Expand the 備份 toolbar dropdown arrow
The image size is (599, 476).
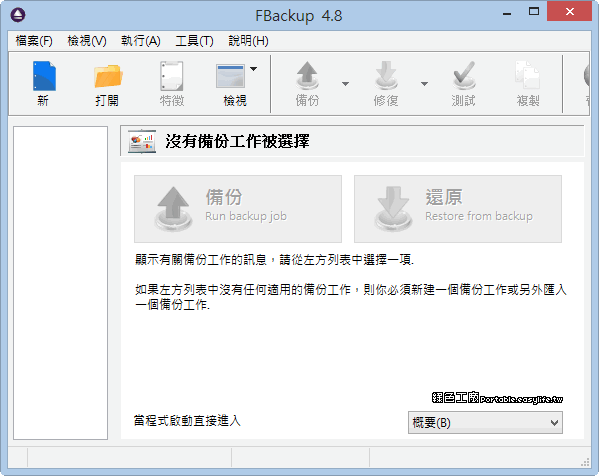pos(345,84)
